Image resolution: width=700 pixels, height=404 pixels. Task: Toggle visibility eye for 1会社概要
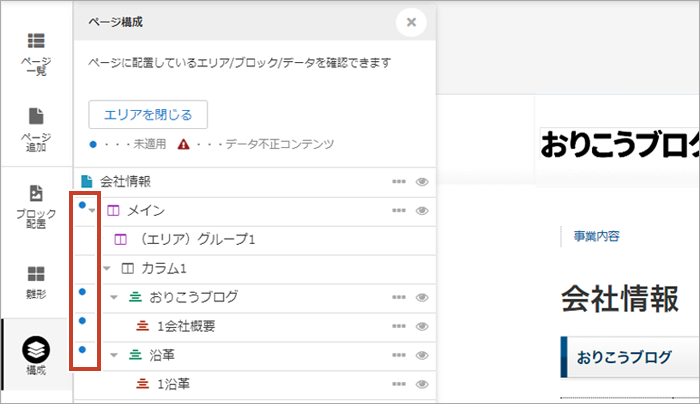coord(422,326)
